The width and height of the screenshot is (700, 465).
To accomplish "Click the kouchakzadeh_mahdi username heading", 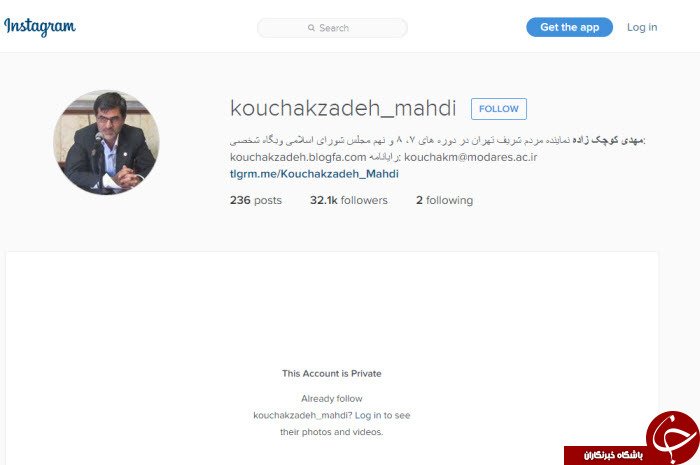I will [x=343, y=108].
